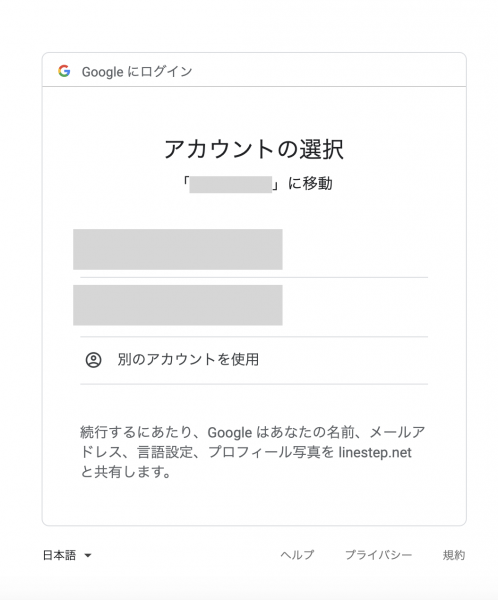The width and height of the screenshot is (498, 600).
Task: Open the ヘルプ link
Action: click(x=297, y=555)
